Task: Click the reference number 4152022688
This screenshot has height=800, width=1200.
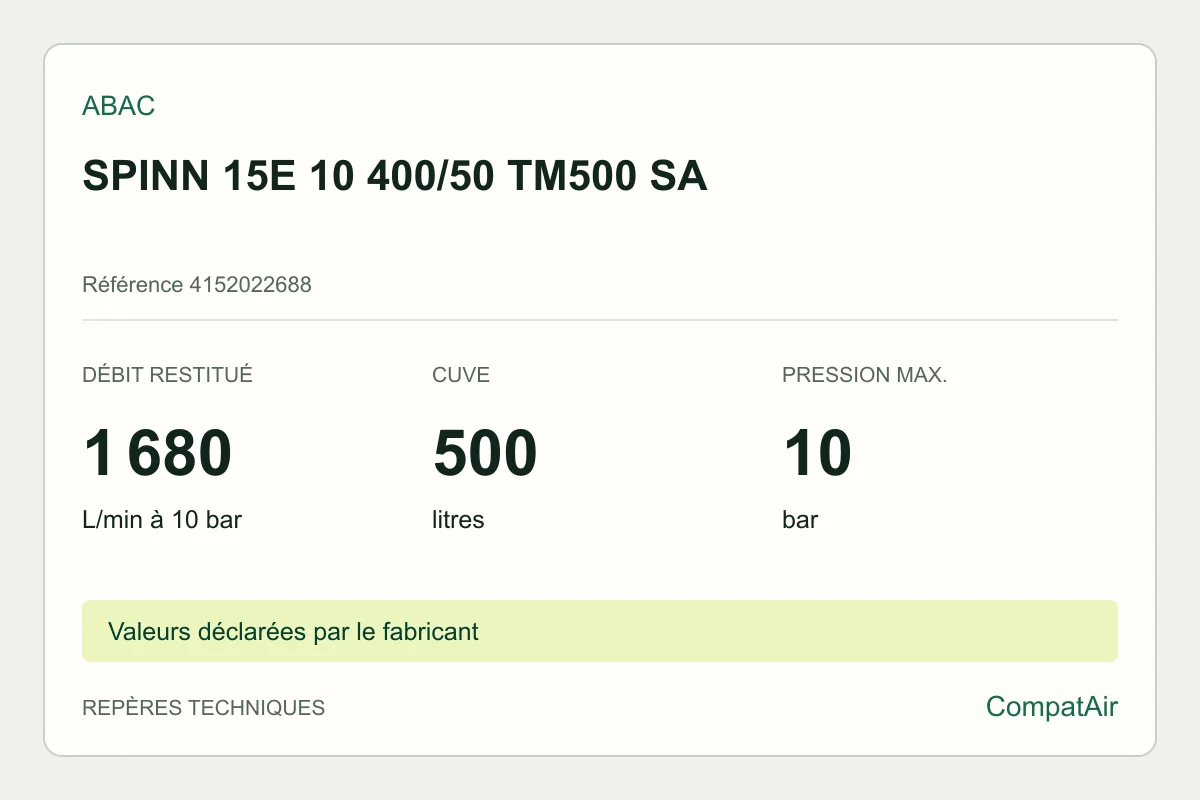Action: 250,285
